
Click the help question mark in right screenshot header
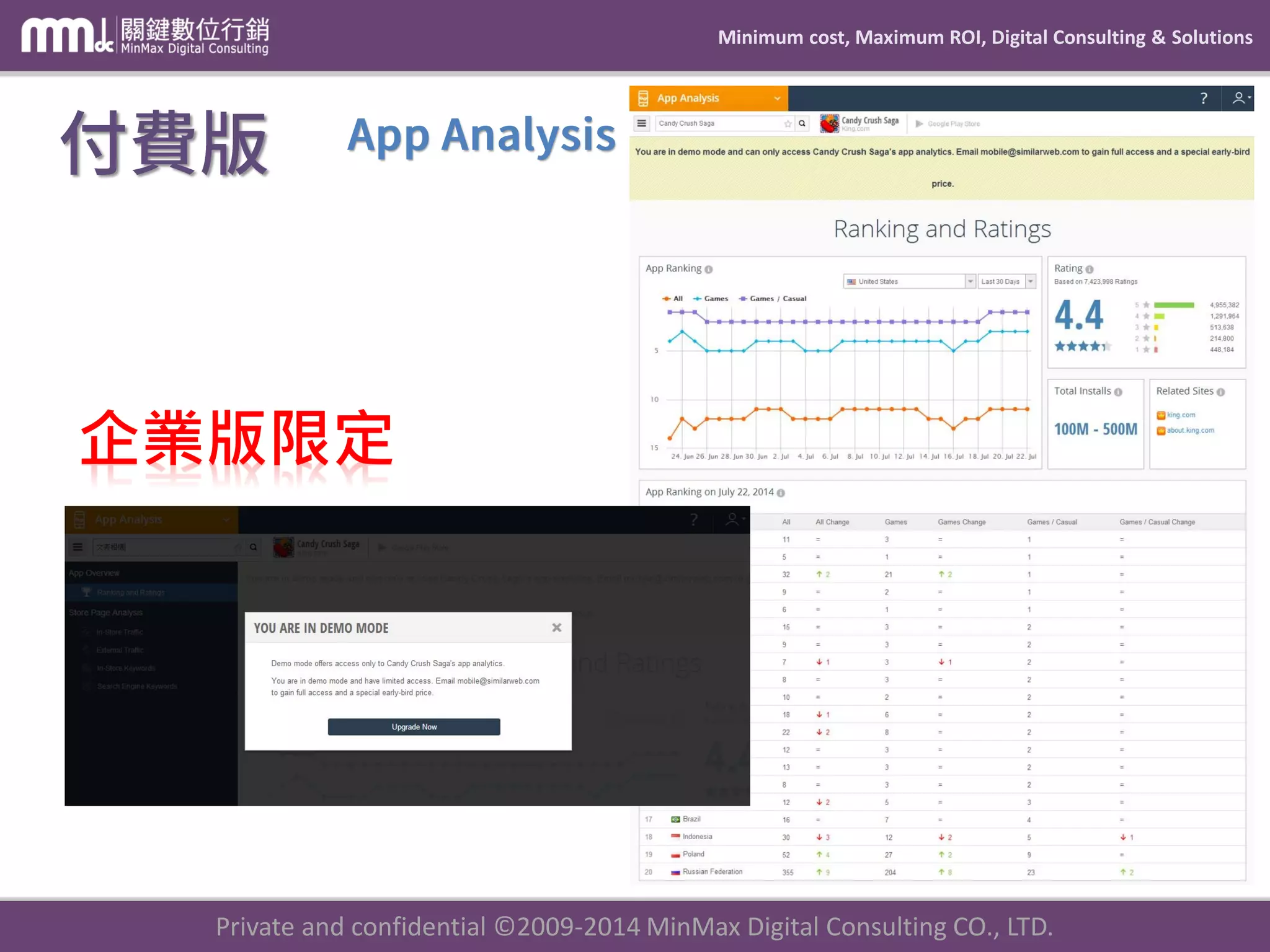coord(1203,98)
